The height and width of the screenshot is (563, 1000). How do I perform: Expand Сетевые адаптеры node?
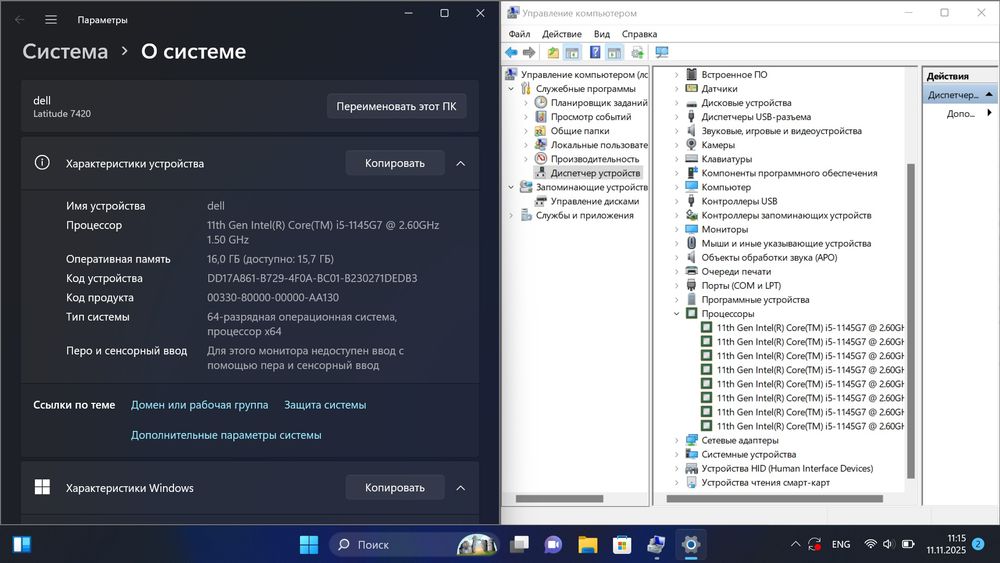pyautogui.click(x=677, y=440)
